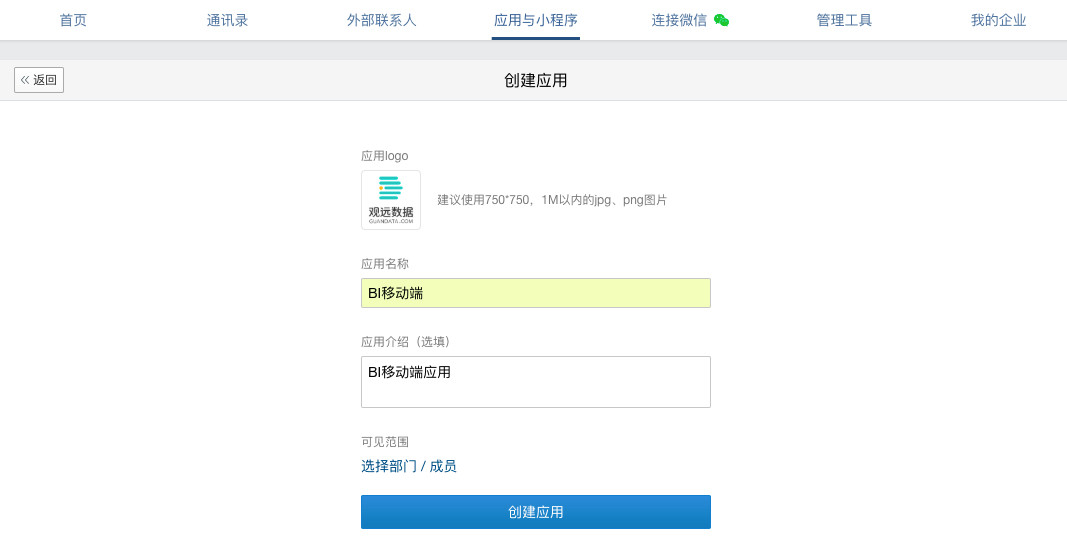Click the 观远数据 app logo image
This screenshot has width=1067, height=552.
click(390, 200)
